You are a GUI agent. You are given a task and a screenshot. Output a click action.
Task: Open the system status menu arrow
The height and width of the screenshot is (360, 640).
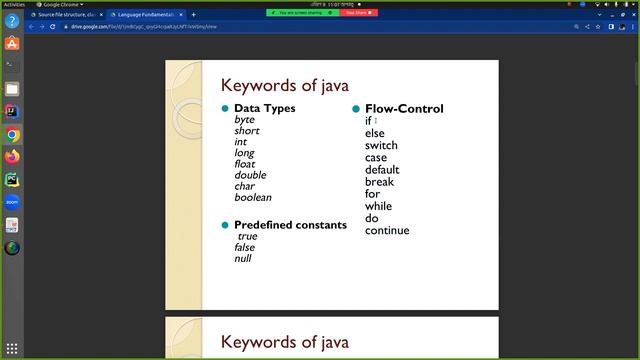click(x=633, y=4)
